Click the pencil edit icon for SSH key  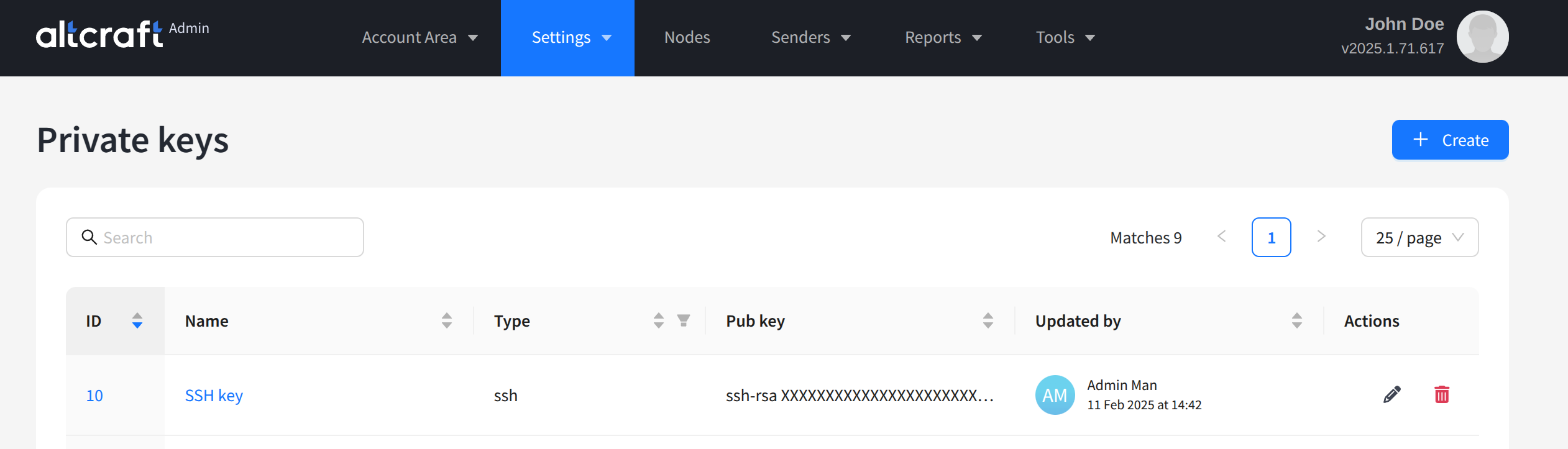point(1391,395)
